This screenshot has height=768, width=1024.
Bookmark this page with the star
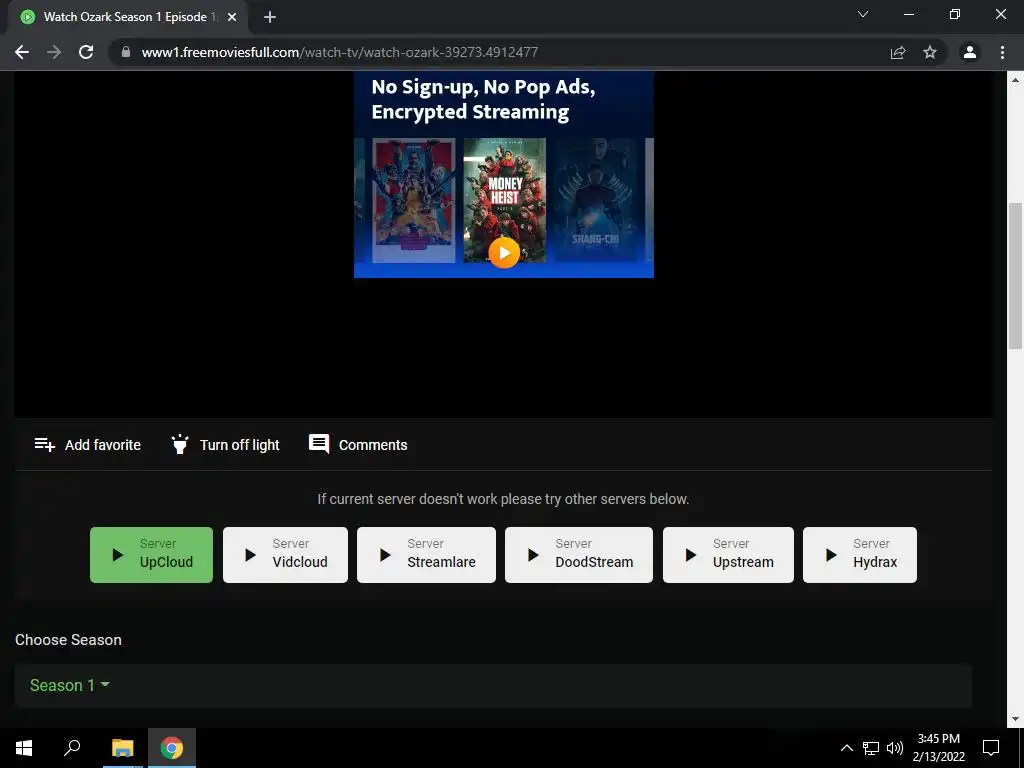point(930,52)
